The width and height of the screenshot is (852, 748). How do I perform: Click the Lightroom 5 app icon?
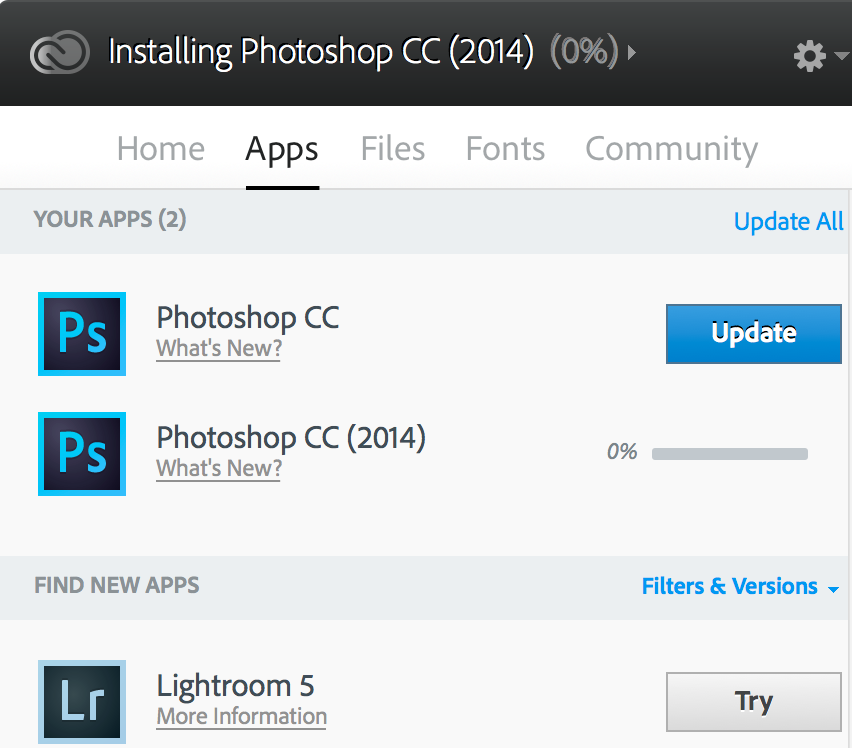click(x=82, y=702)
